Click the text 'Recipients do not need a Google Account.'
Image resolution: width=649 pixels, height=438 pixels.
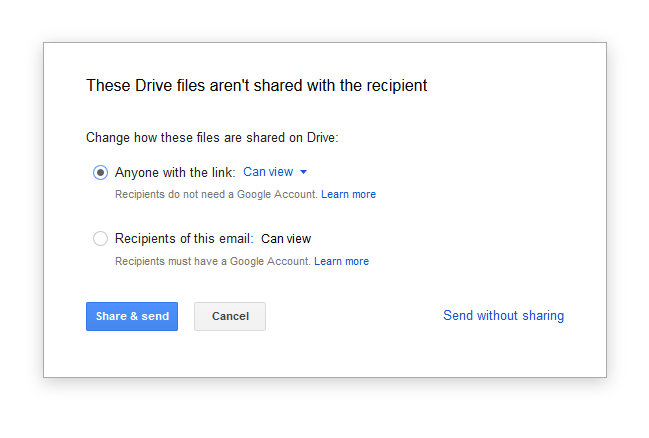tap(216, 194)
